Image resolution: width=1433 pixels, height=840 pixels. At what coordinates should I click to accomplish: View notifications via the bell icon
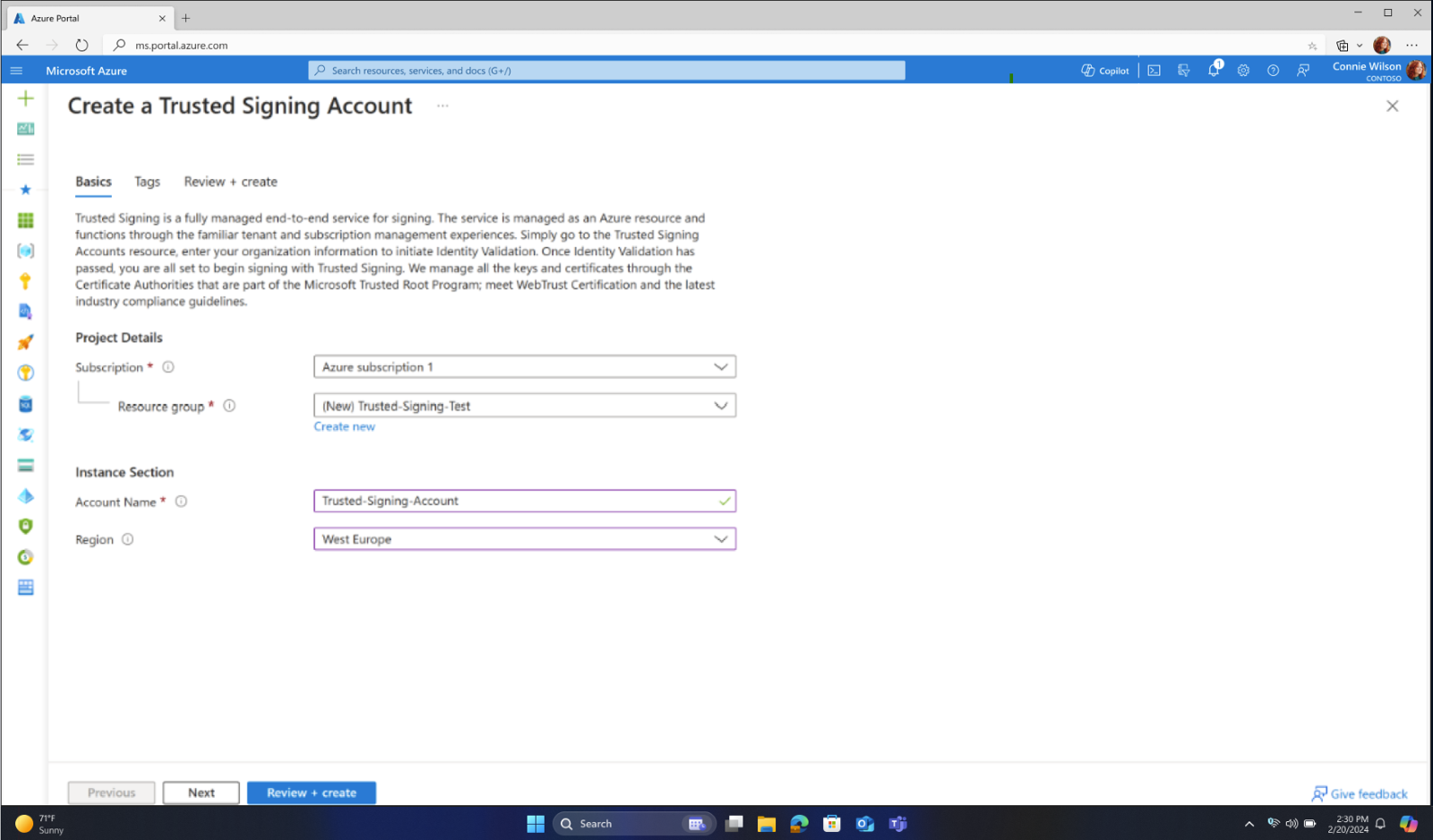1214,70
